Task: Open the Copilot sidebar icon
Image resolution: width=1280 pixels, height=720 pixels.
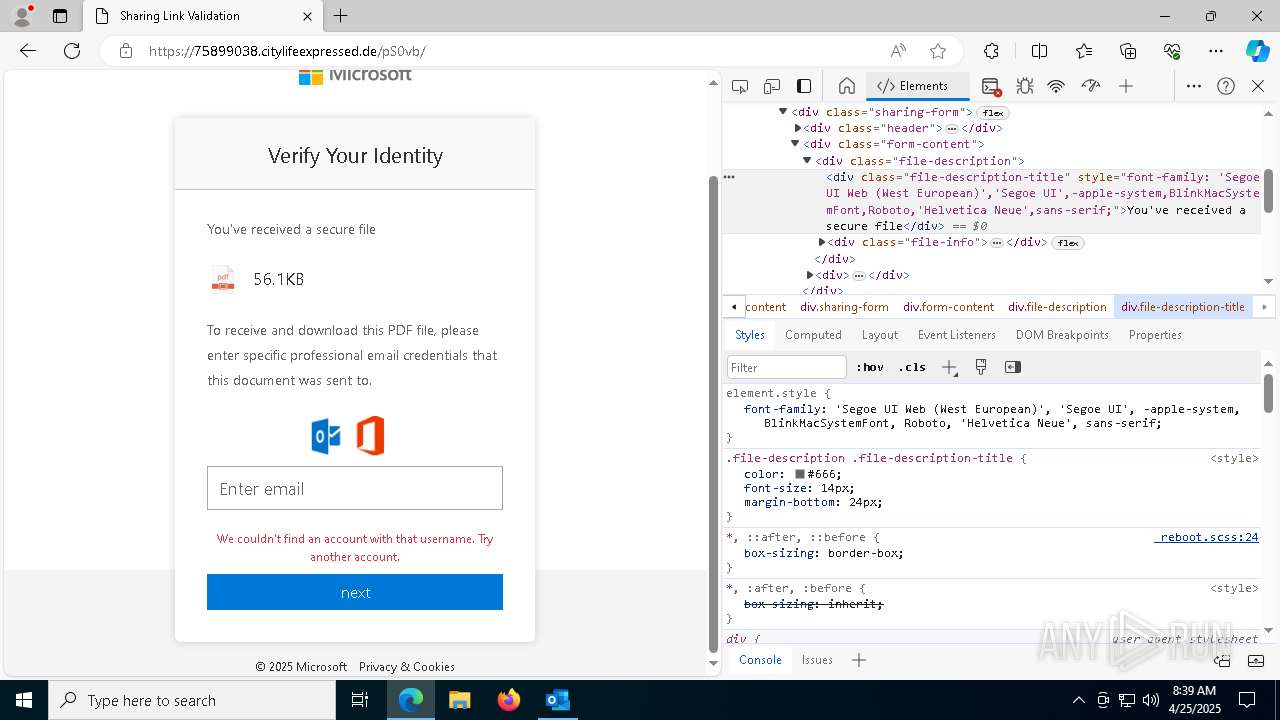Action: (x=1257, y=51)
